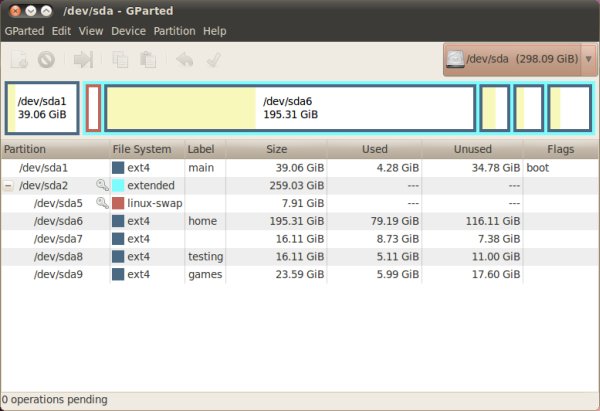Click the ext4 color swatch for /dev/sda8
This screenshot has height=411, width=600.
(118, 257)
